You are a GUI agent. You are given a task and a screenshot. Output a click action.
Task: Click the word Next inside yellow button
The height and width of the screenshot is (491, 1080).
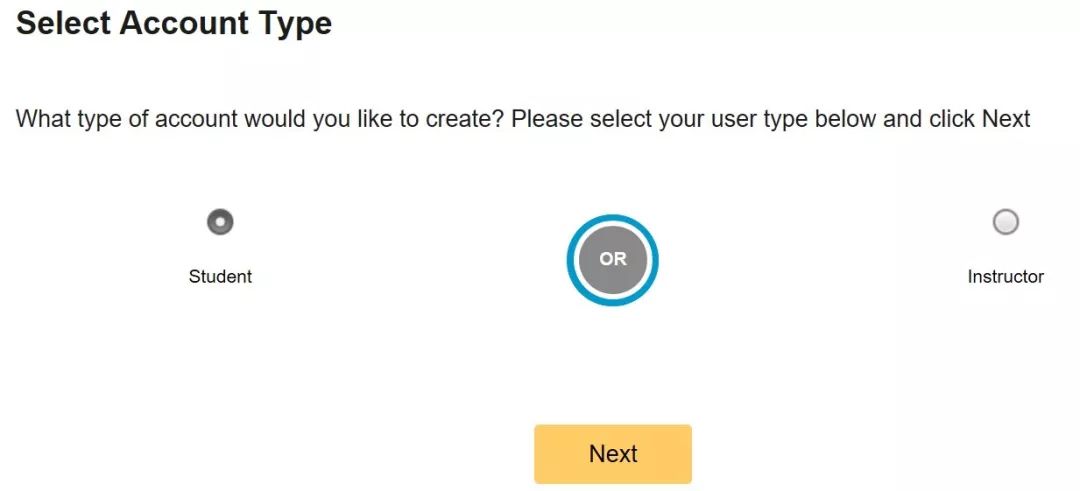click(x=613, y=454)
